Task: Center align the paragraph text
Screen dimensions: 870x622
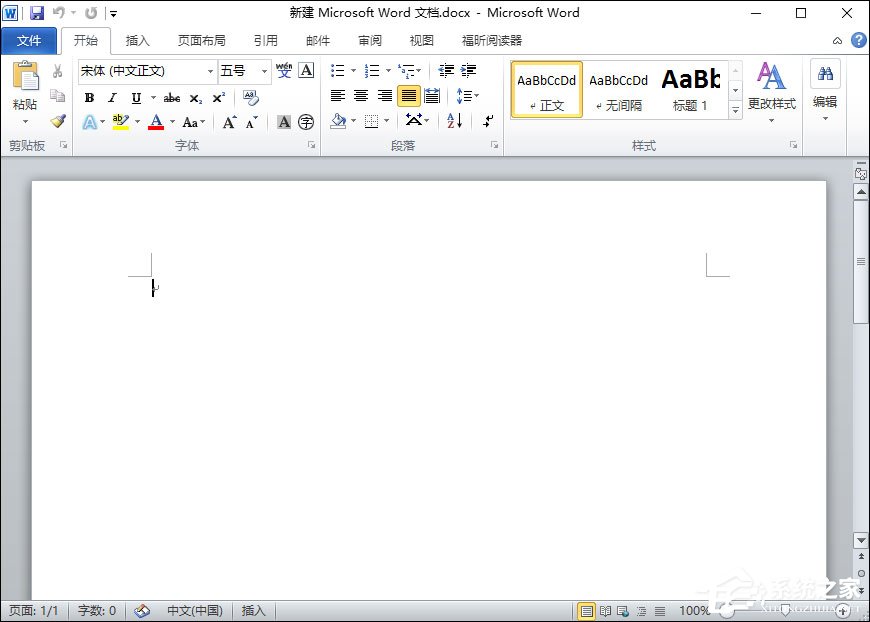Action: pos(361,96)
